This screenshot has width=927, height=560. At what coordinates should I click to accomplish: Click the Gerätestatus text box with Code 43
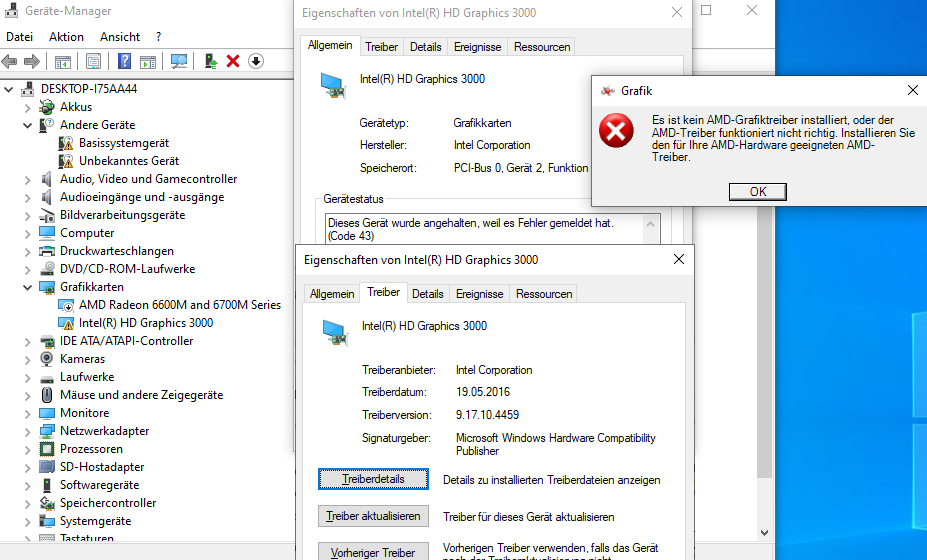[x=492, y=229]
